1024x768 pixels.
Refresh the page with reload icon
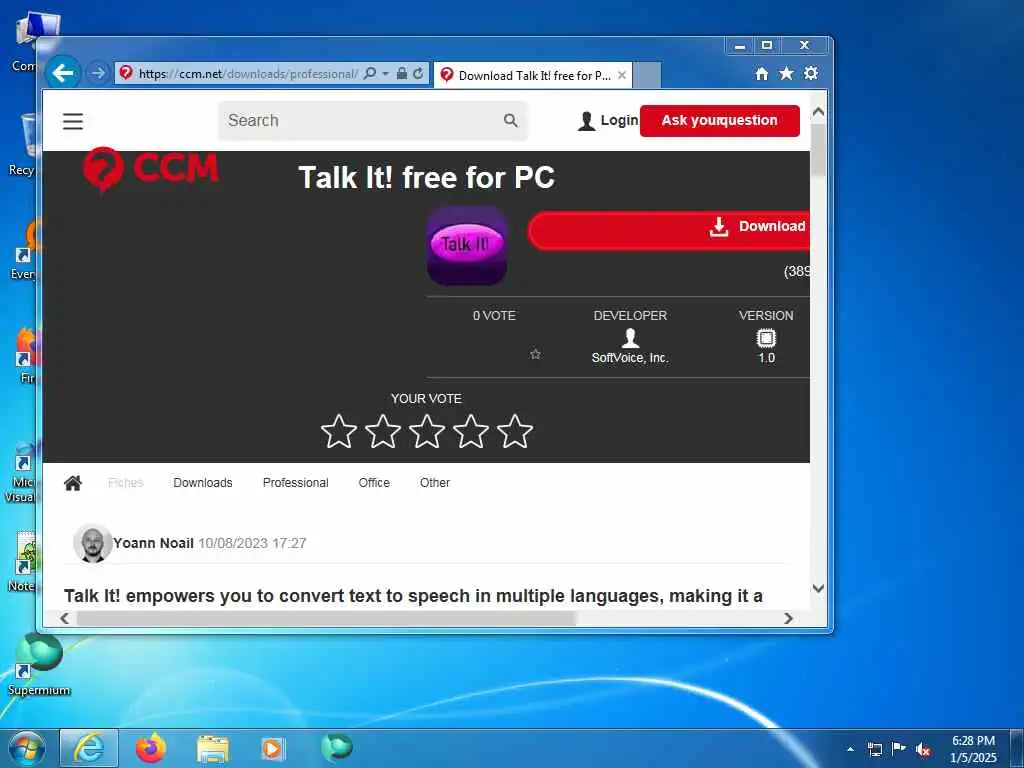tap(418, 73)
